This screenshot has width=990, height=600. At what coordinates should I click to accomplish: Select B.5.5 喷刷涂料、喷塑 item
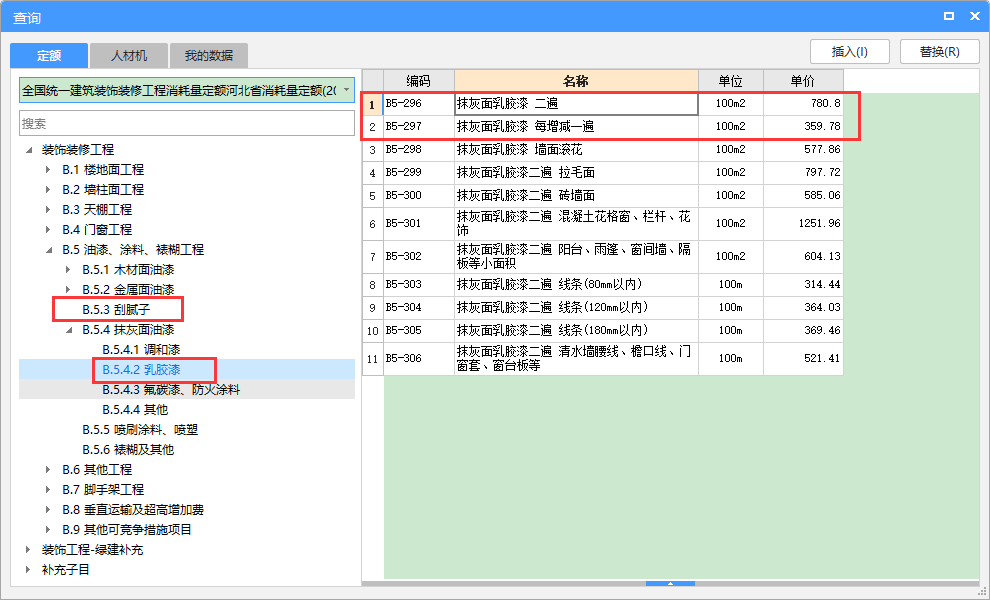(140, 429)
